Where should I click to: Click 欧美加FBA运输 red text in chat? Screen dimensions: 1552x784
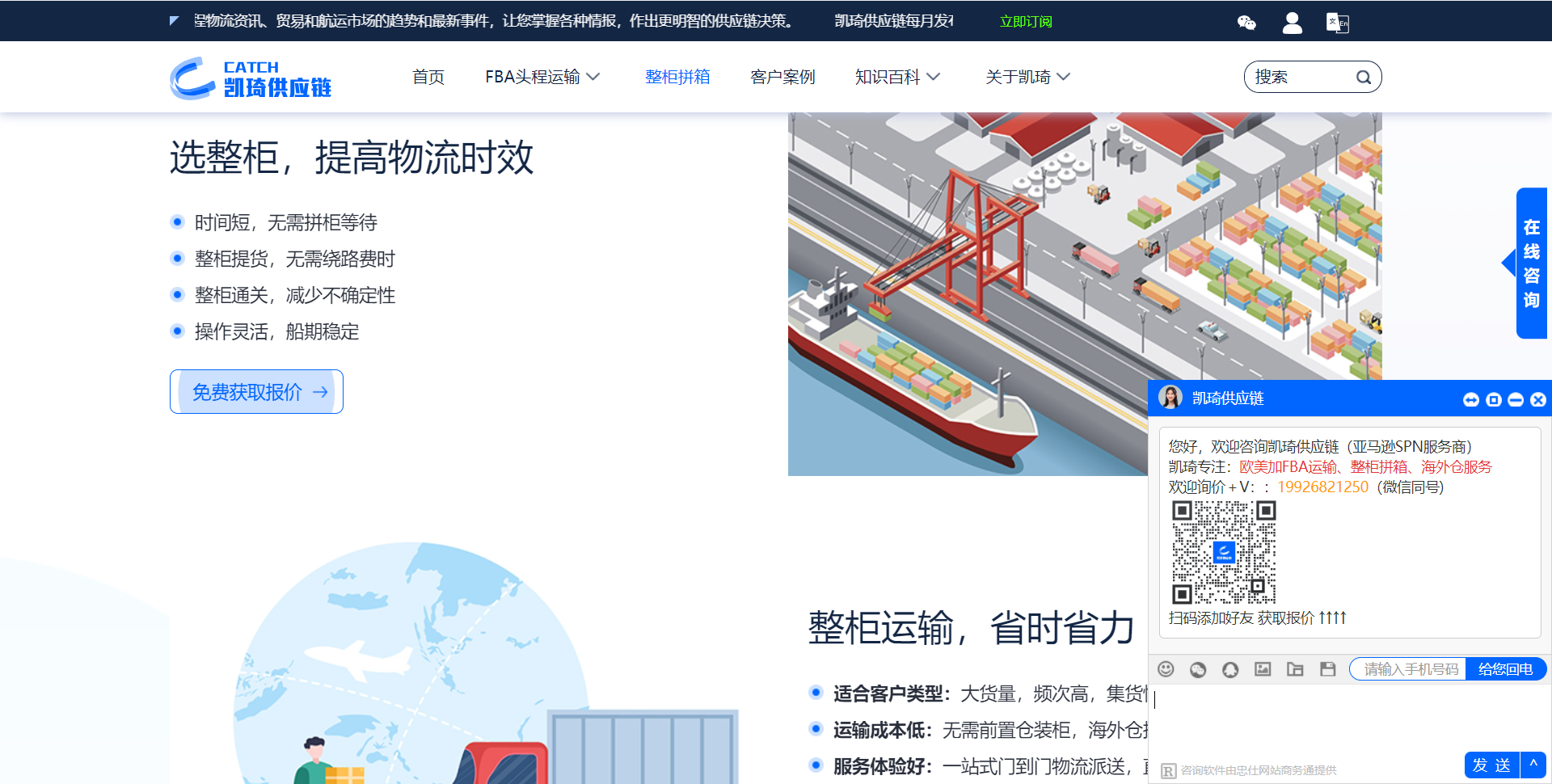[1288, 467]
